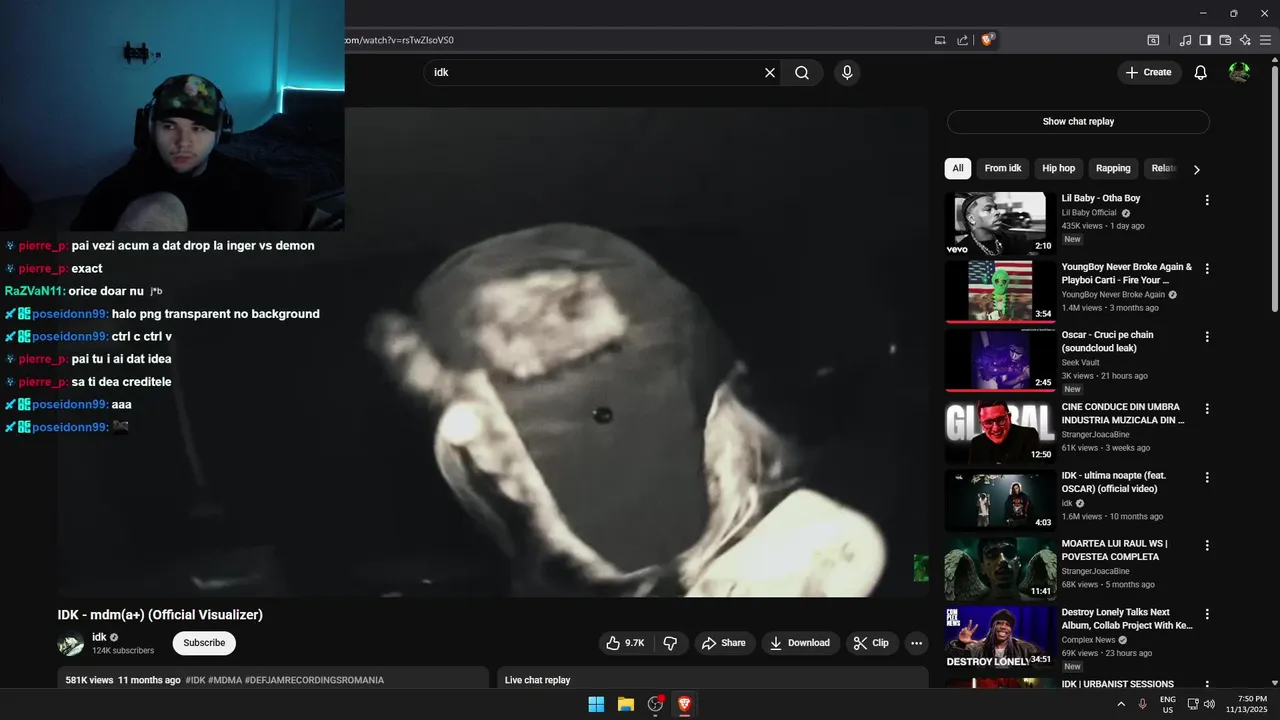Open YouTube notifications bell

pyautogui.click(x=1201, y=72)
